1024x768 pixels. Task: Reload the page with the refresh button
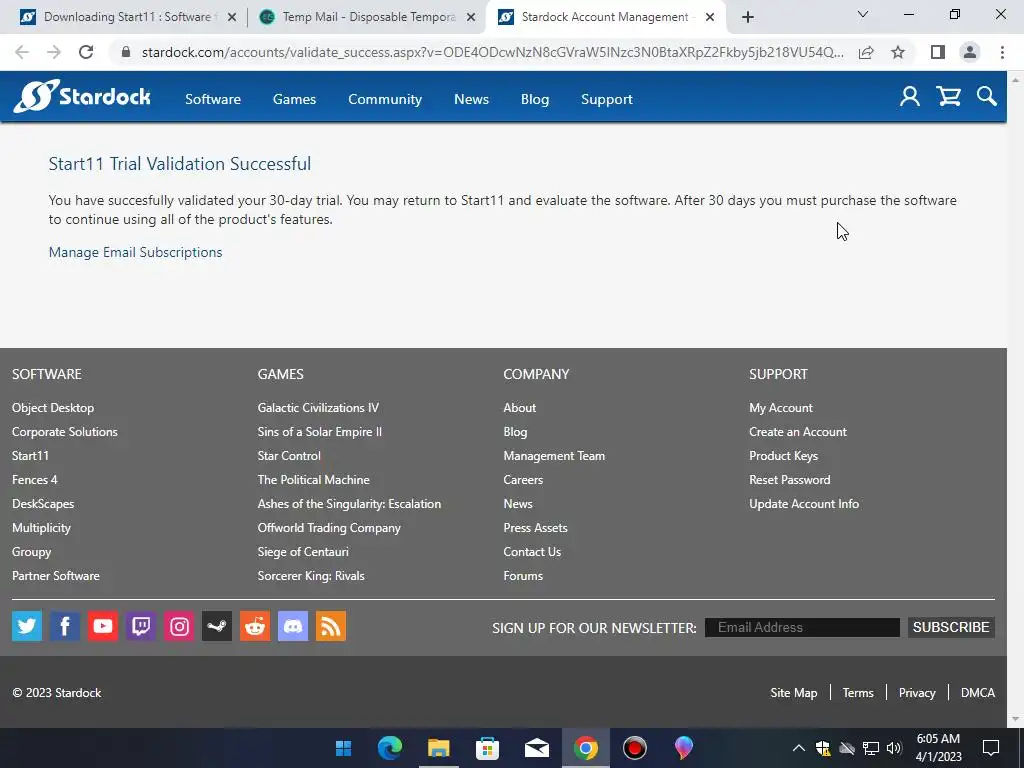tap(86, 52)
